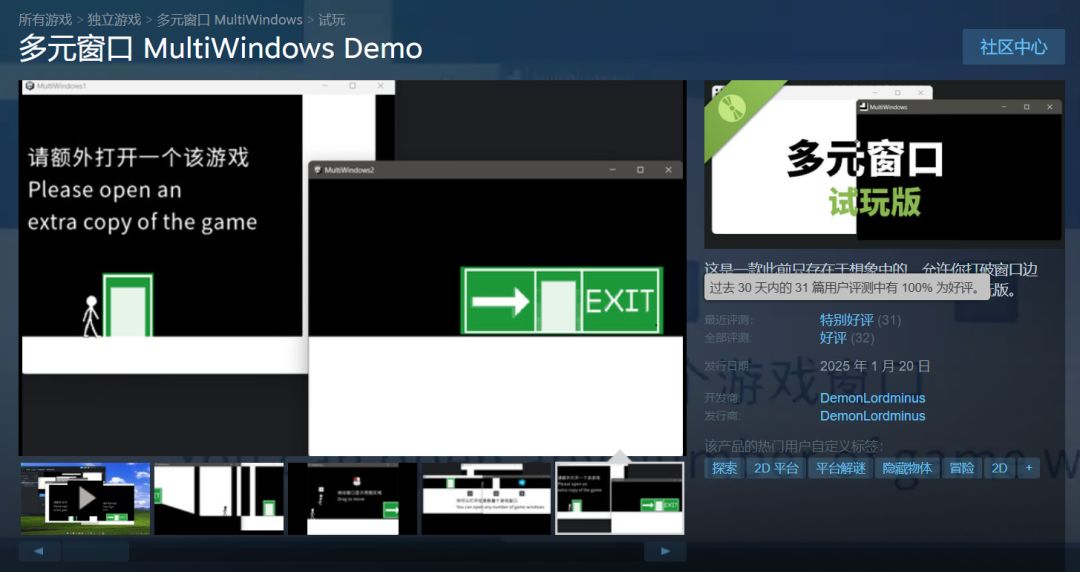Select the second screenshot thumbnail

tap(219, 498)
